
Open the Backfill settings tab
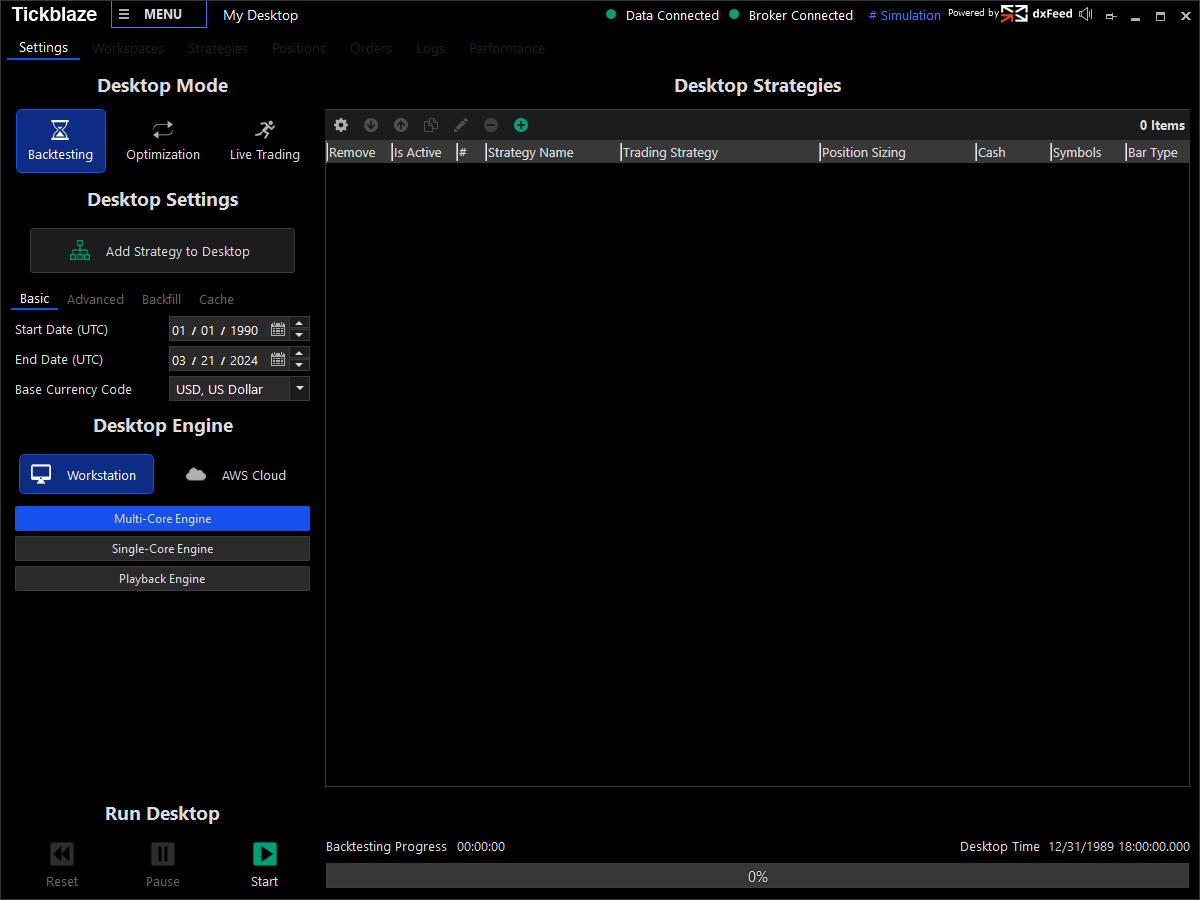coord(161,300)
